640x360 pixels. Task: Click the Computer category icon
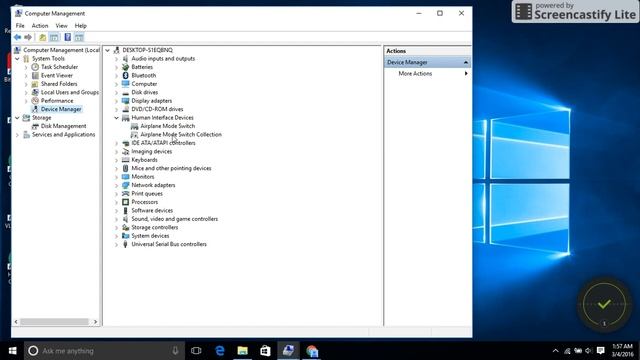[x=125, y=84]
